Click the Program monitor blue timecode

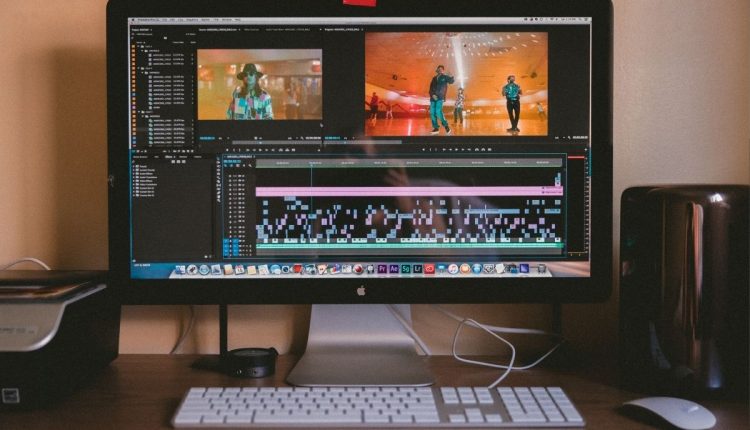(x=332, y=138)
